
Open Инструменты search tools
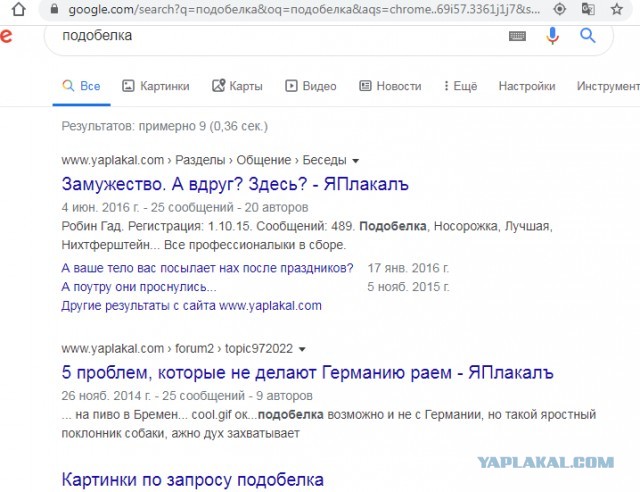pyautogui.click(x=608, y=86)
